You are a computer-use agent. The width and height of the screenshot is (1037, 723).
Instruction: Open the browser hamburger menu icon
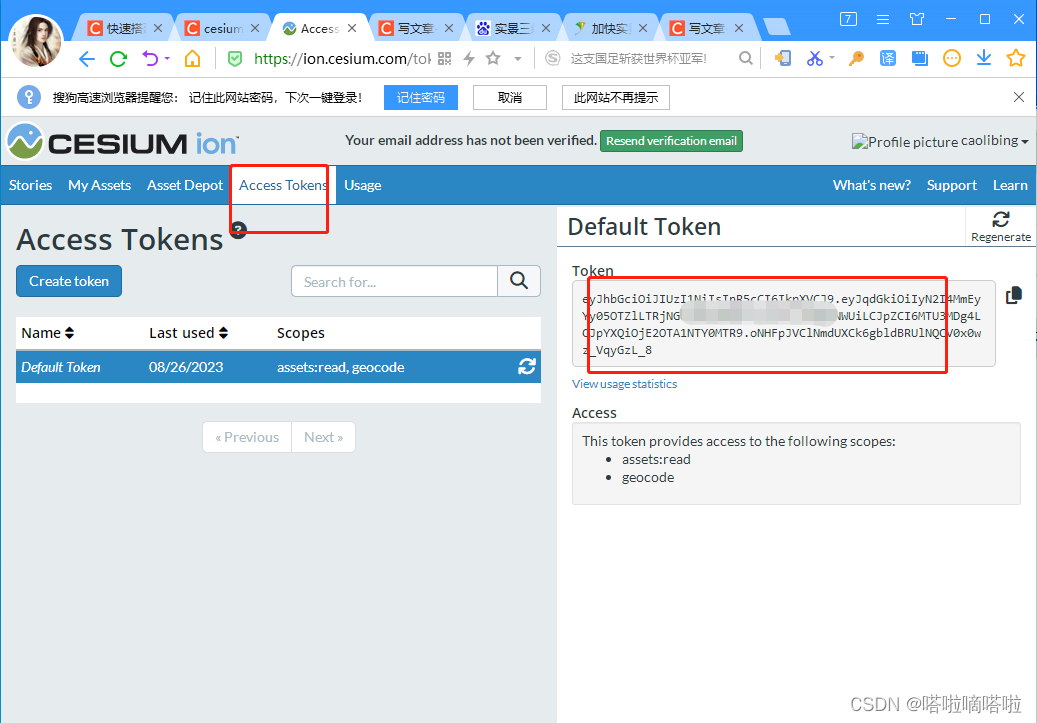tap(882, 19)
